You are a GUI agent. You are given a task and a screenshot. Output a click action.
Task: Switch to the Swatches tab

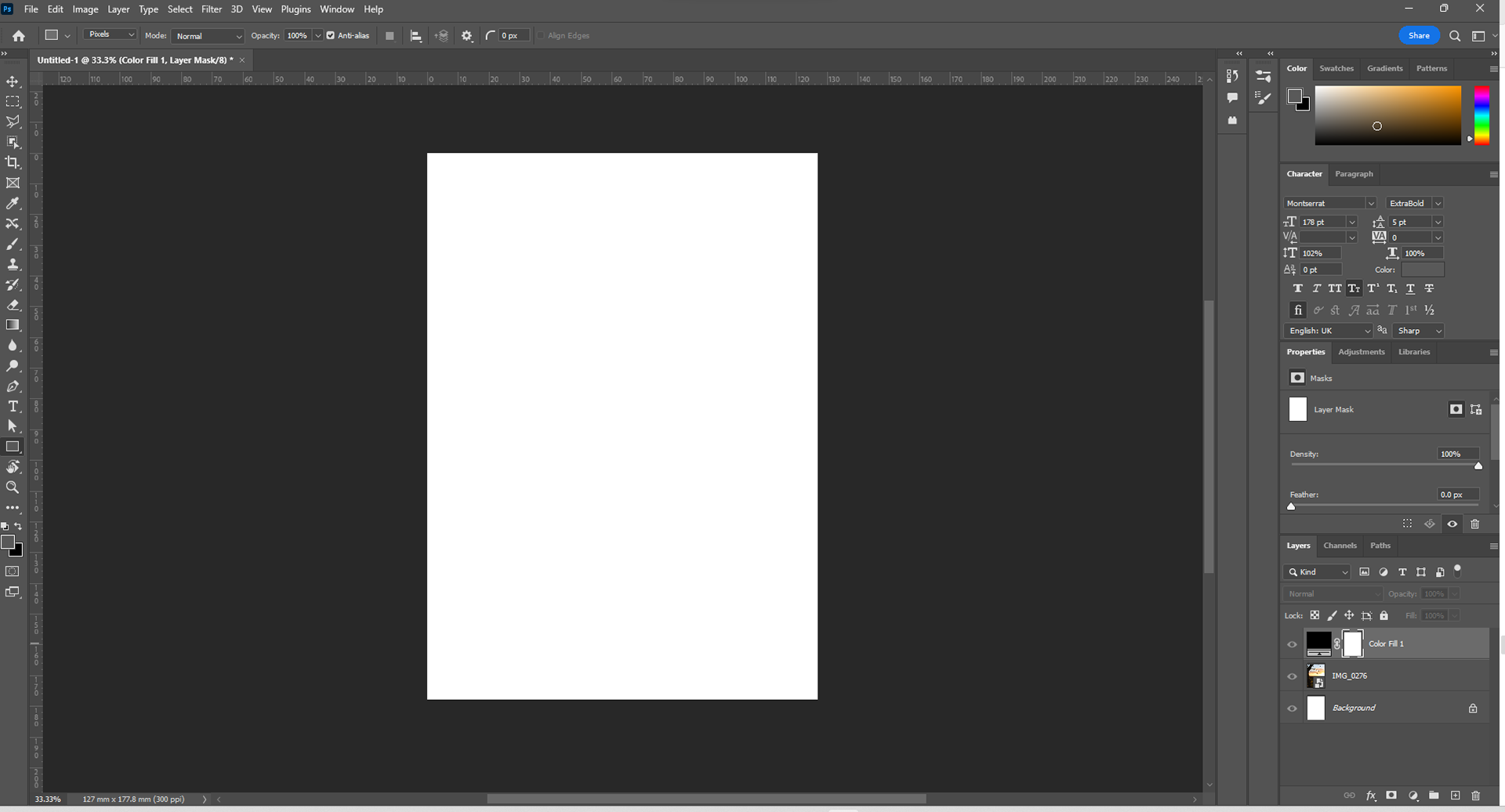(x=1336, y=68)
